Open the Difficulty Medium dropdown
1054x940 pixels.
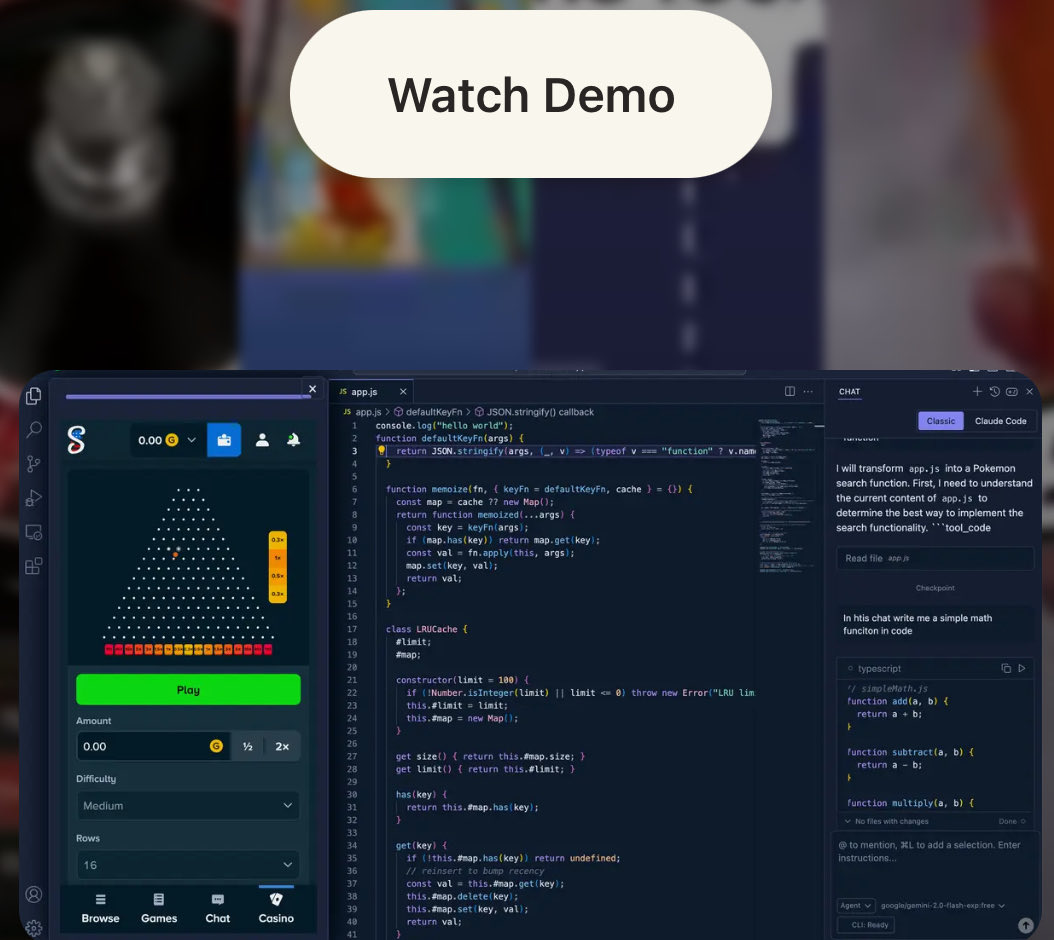click(x=188, y=806)
